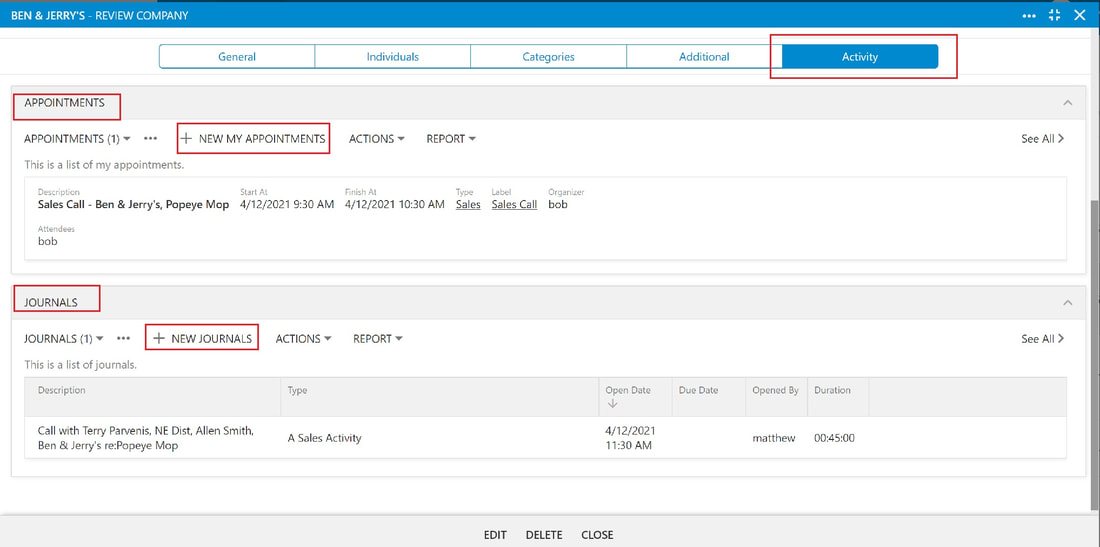Click the Sales Call label link
1100x547 pixels.
(514, 205)
